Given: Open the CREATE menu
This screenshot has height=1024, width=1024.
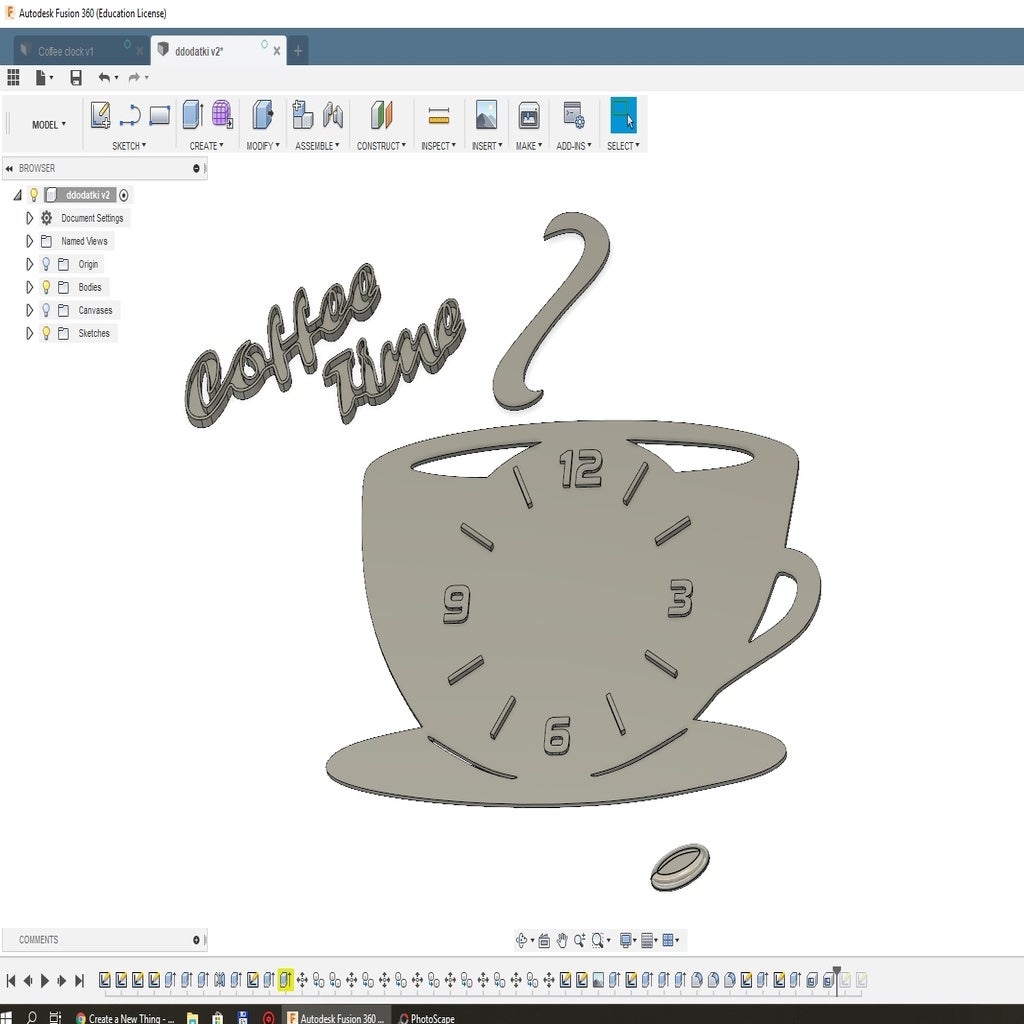Looking at the screenshot, I should coord(206,146).
